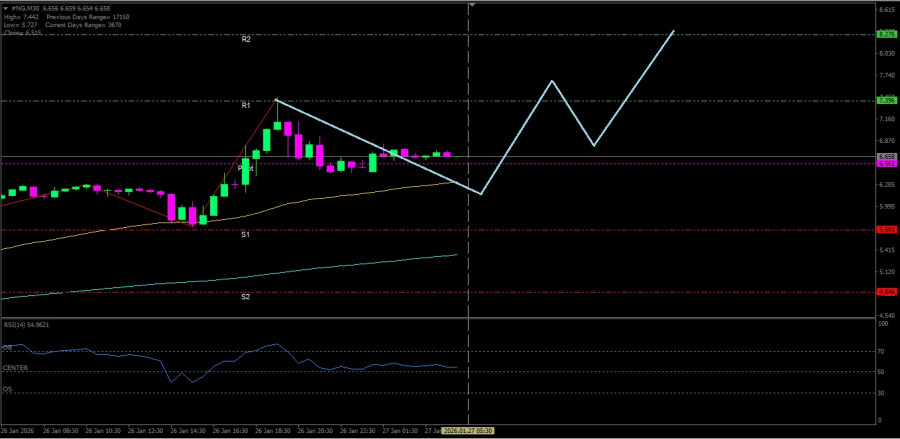The image size is (900, 439).
Task: Click the CENTER level label in RSI panel
Action: 15,368
